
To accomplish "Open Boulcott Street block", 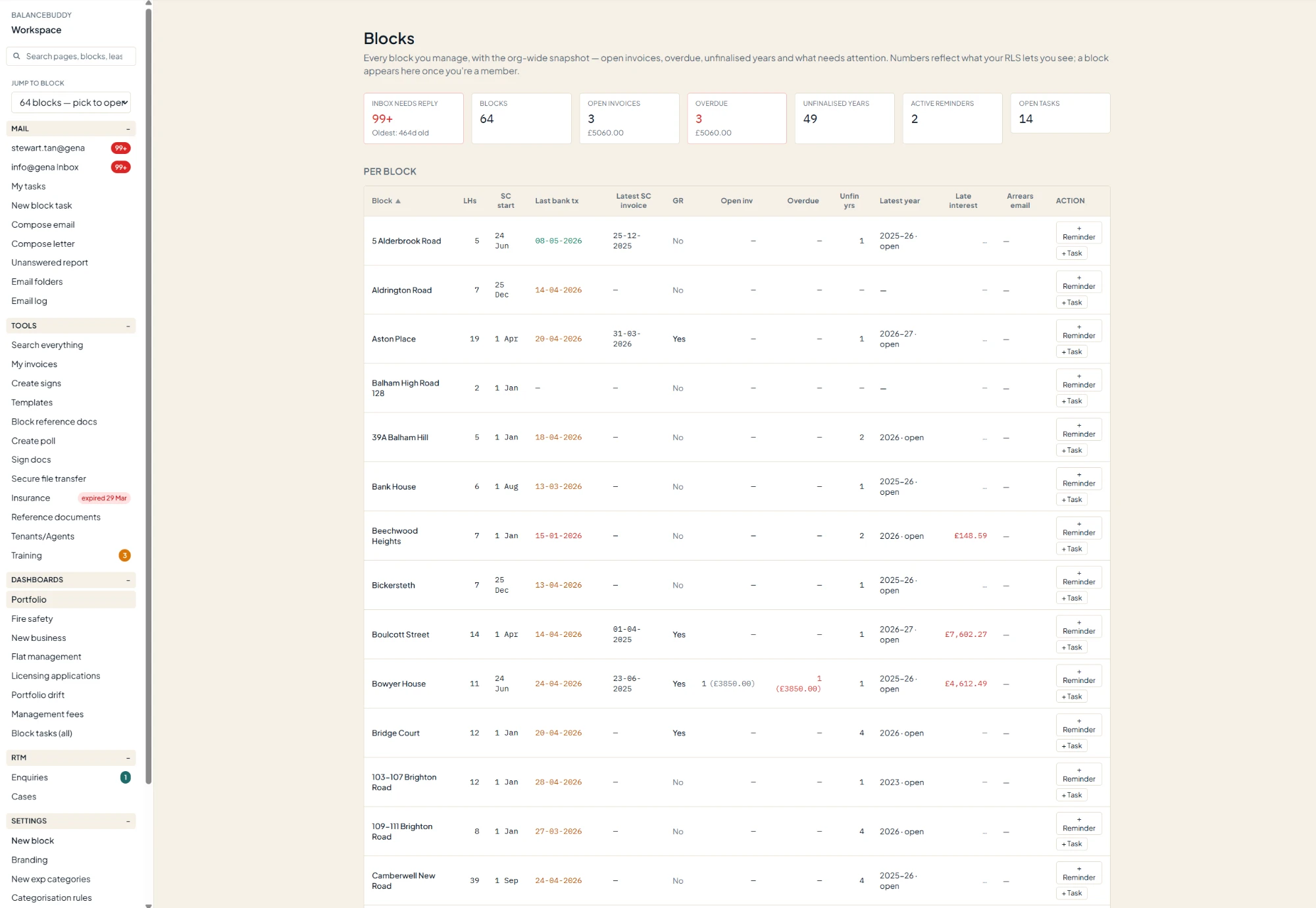I will pyautogui.click(x=400, y=635).
